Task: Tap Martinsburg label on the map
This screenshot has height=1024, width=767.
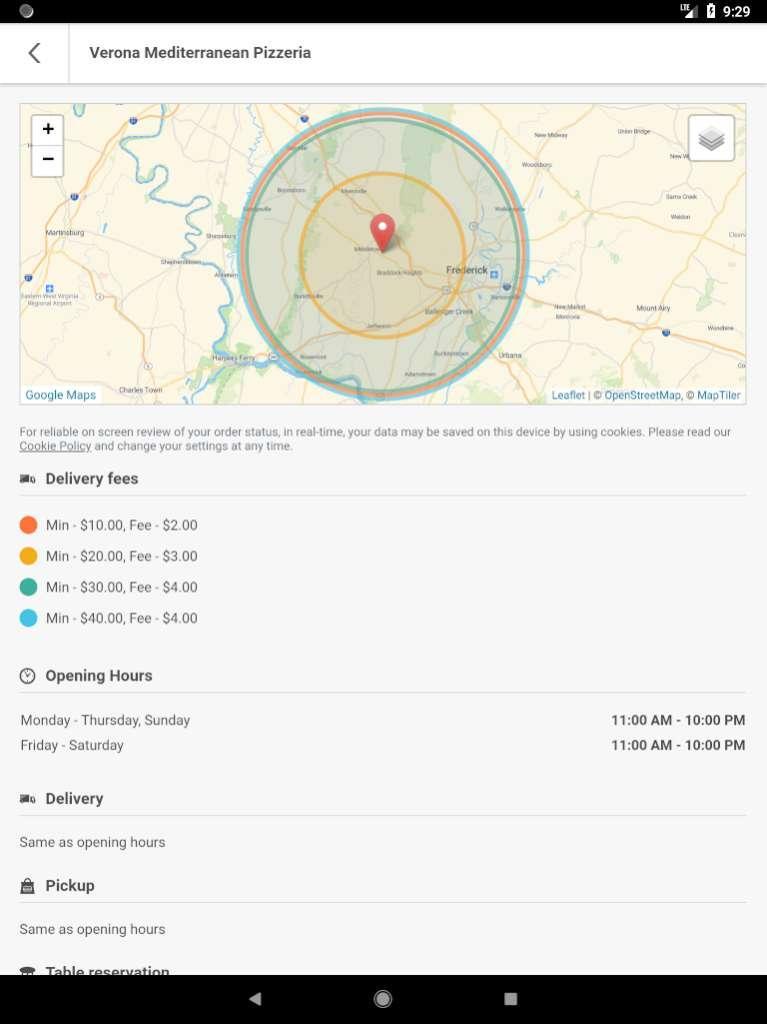Action: 65,232
